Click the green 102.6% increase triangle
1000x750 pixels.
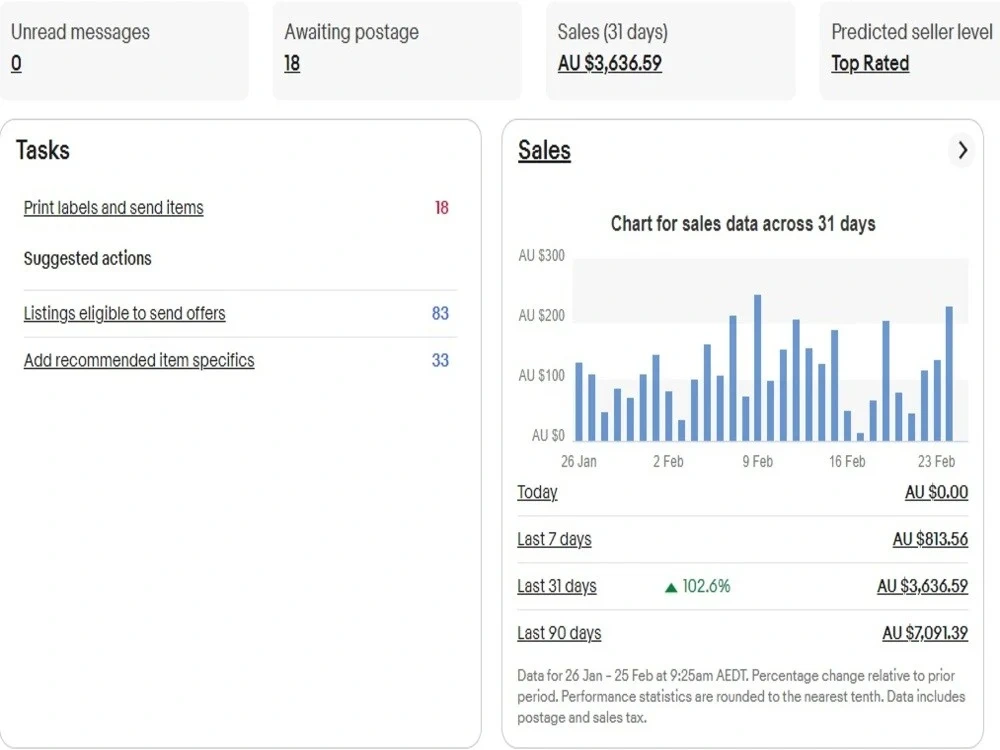[670, 587]
